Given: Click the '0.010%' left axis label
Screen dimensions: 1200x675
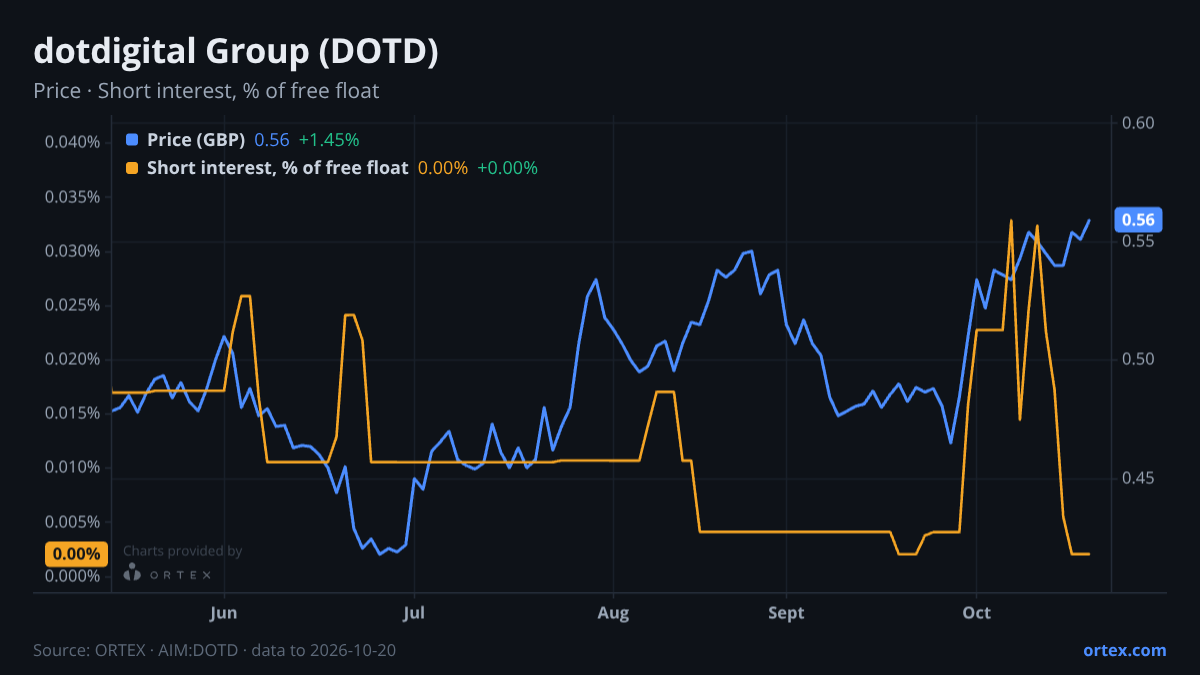Looking at the screenshot, I should [x=73, y=467].
